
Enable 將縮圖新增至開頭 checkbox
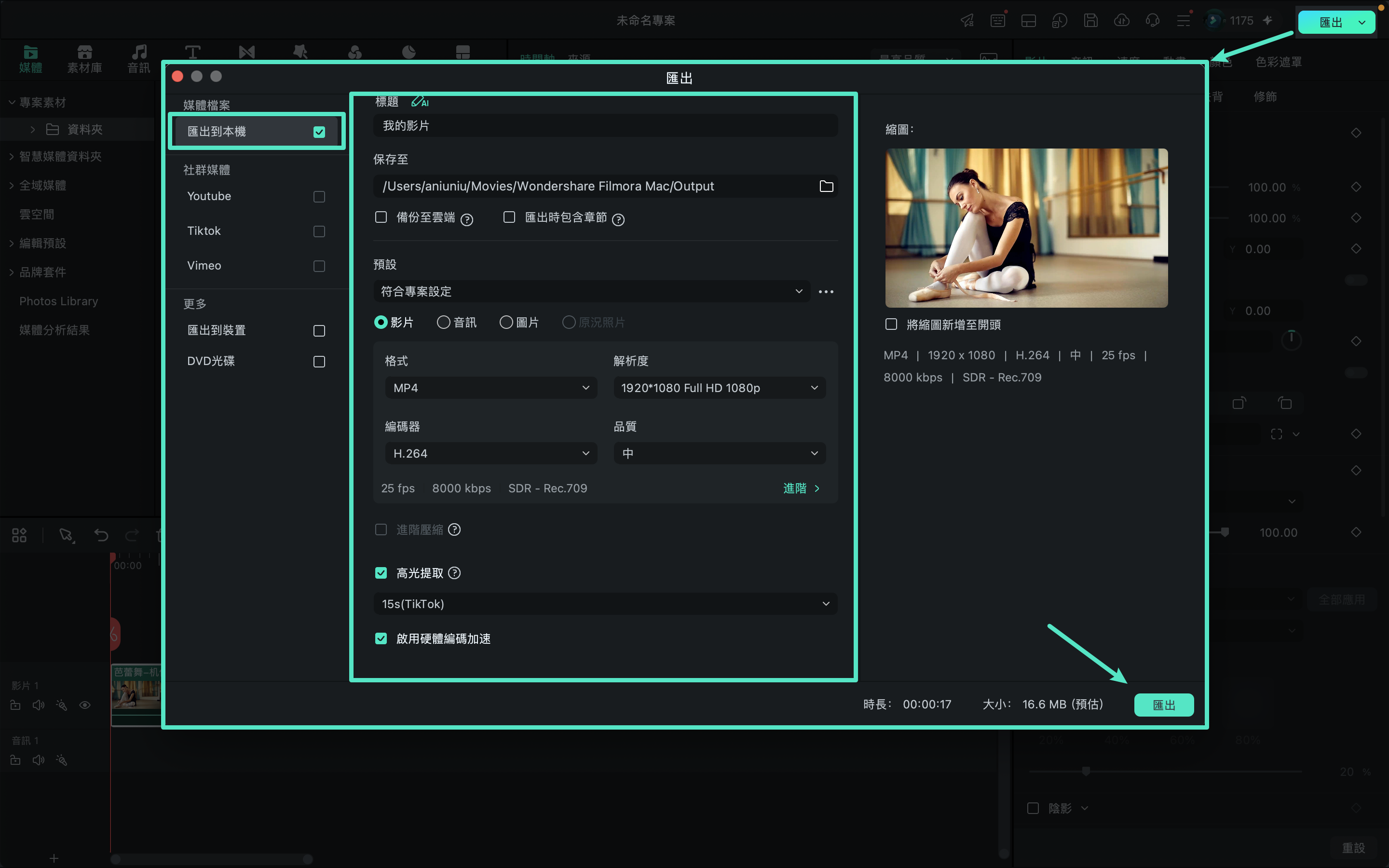[x=891, y=325]
